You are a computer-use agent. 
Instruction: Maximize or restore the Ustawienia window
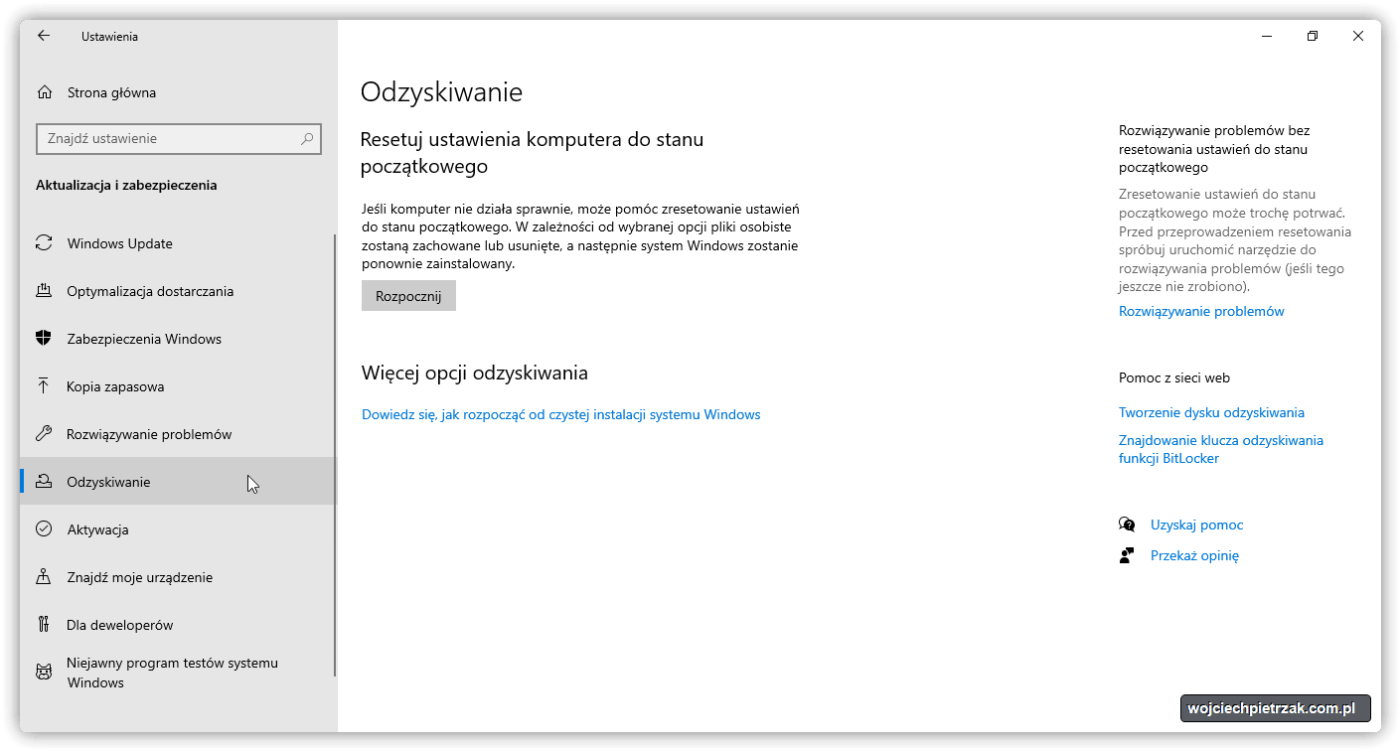click(x=1312, y=36)
